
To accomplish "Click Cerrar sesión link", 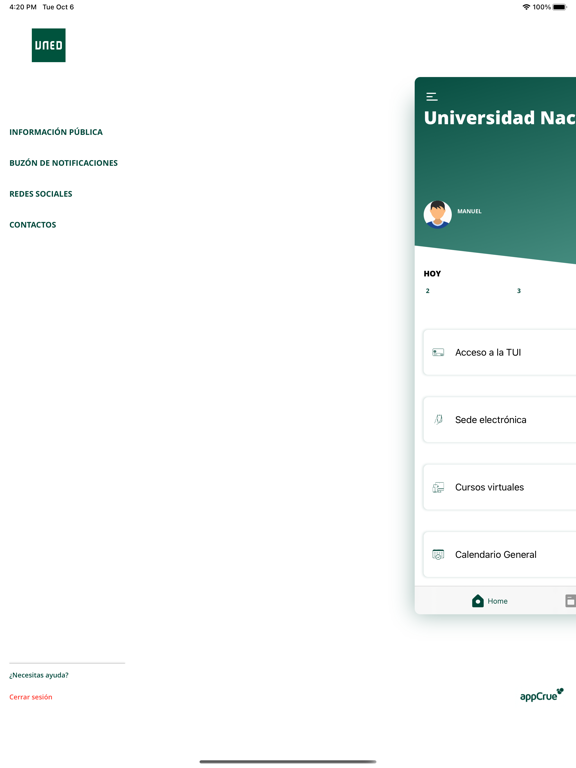I will [31, 697].
